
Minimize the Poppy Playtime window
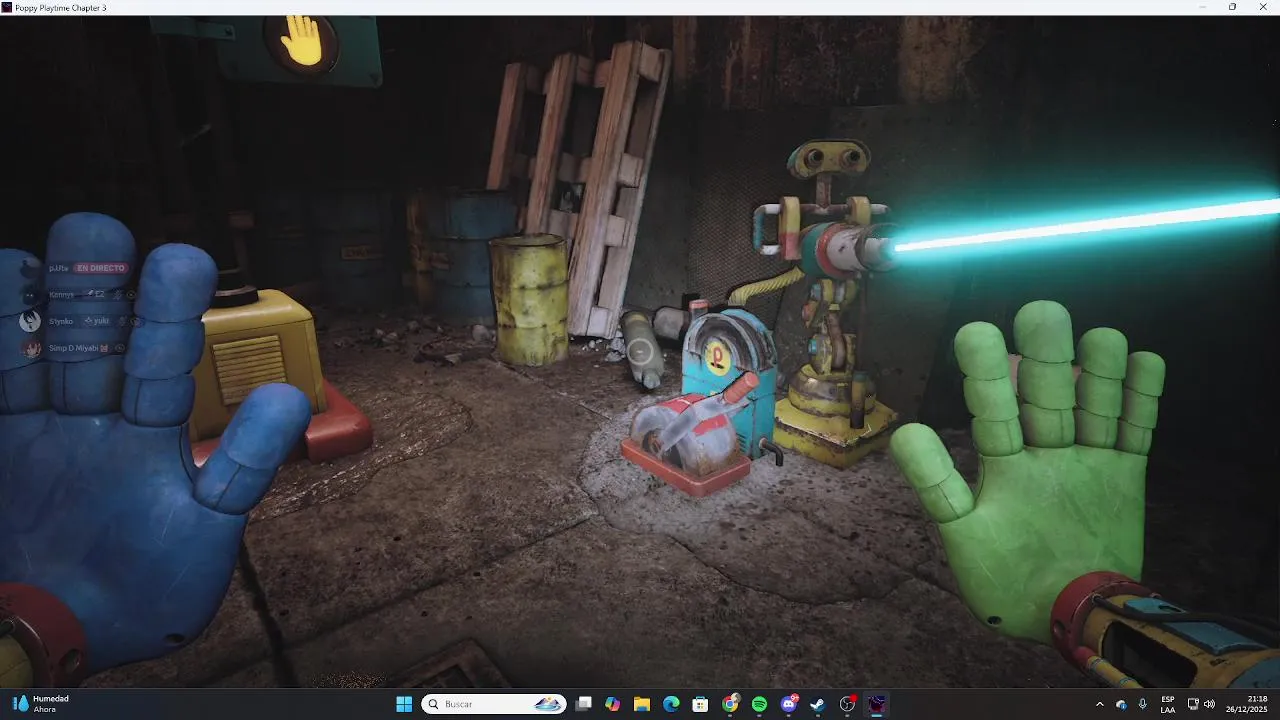(1203, 7)
